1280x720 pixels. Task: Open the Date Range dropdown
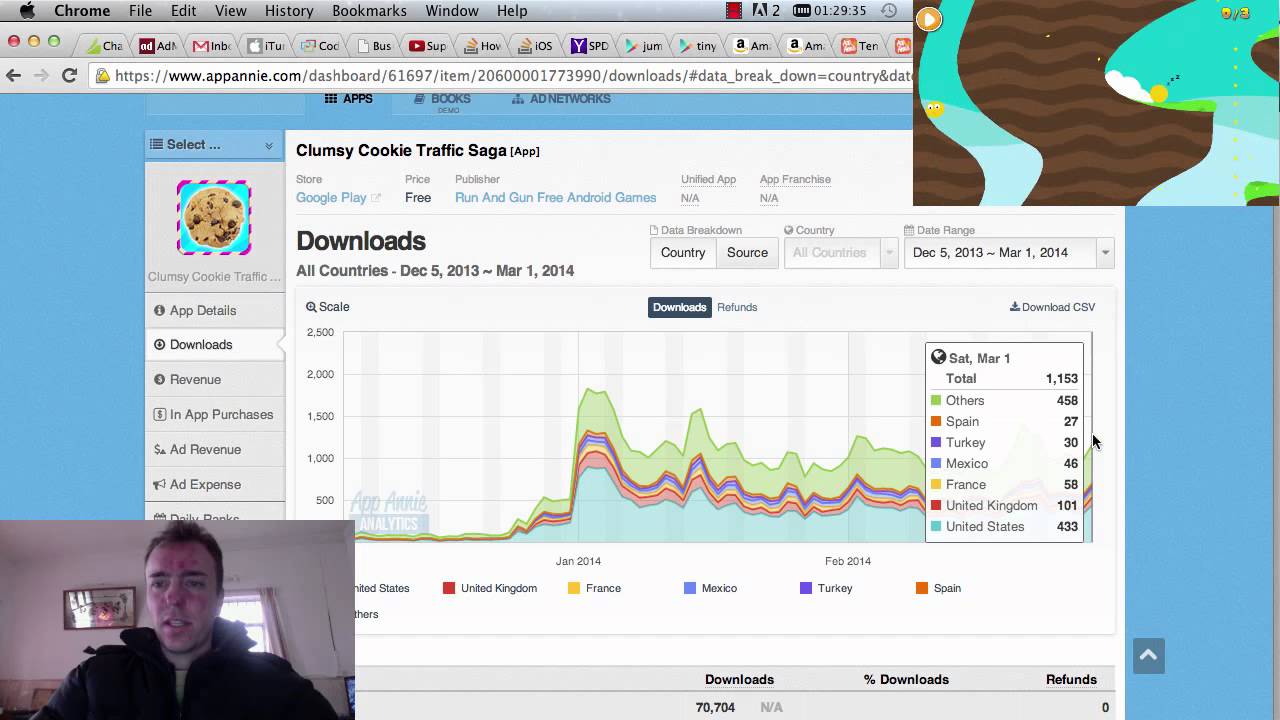tap(1009, 253)
